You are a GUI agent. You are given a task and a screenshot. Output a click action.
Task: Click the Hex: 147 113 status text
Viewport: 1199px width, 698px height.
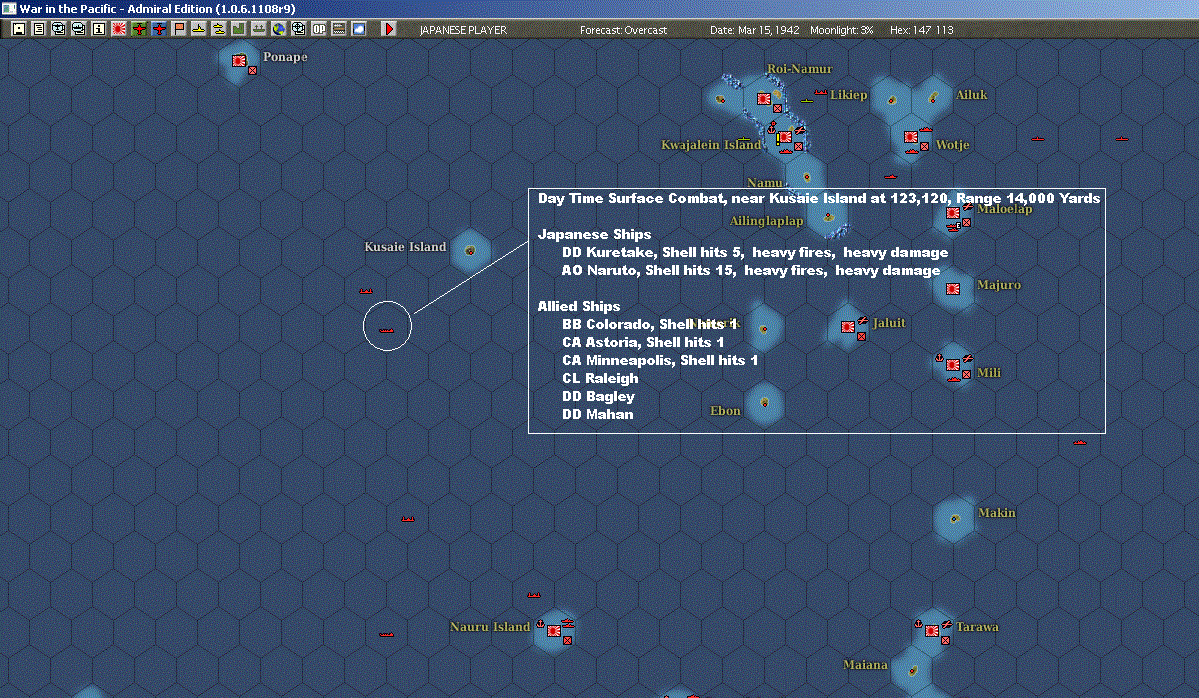[921, 30]
